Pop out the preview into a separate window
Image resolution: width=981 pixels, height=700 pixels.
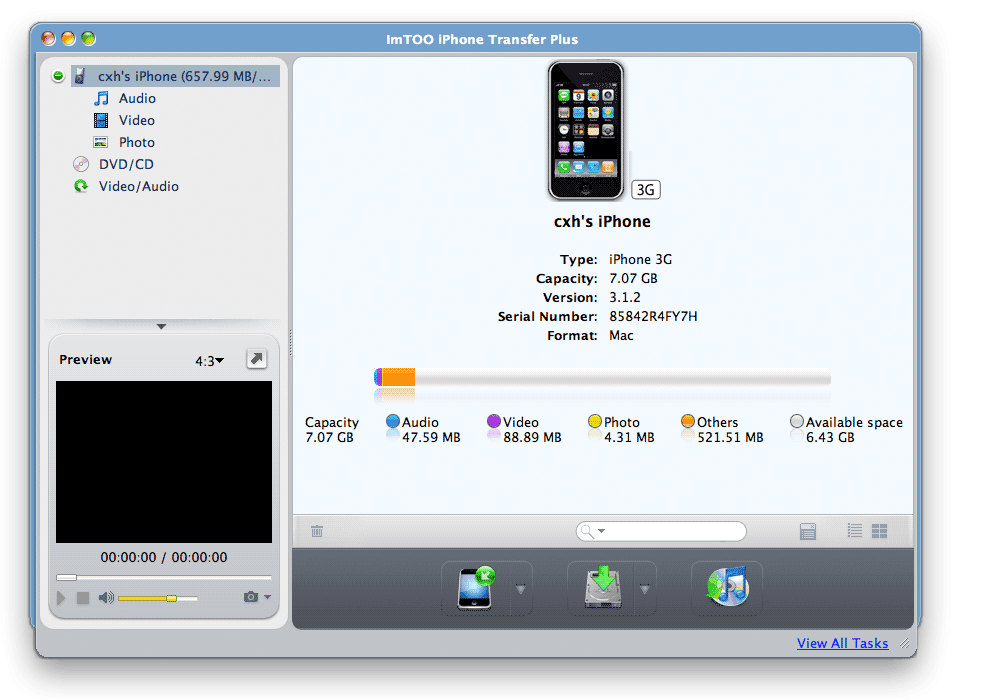point(256,359)
